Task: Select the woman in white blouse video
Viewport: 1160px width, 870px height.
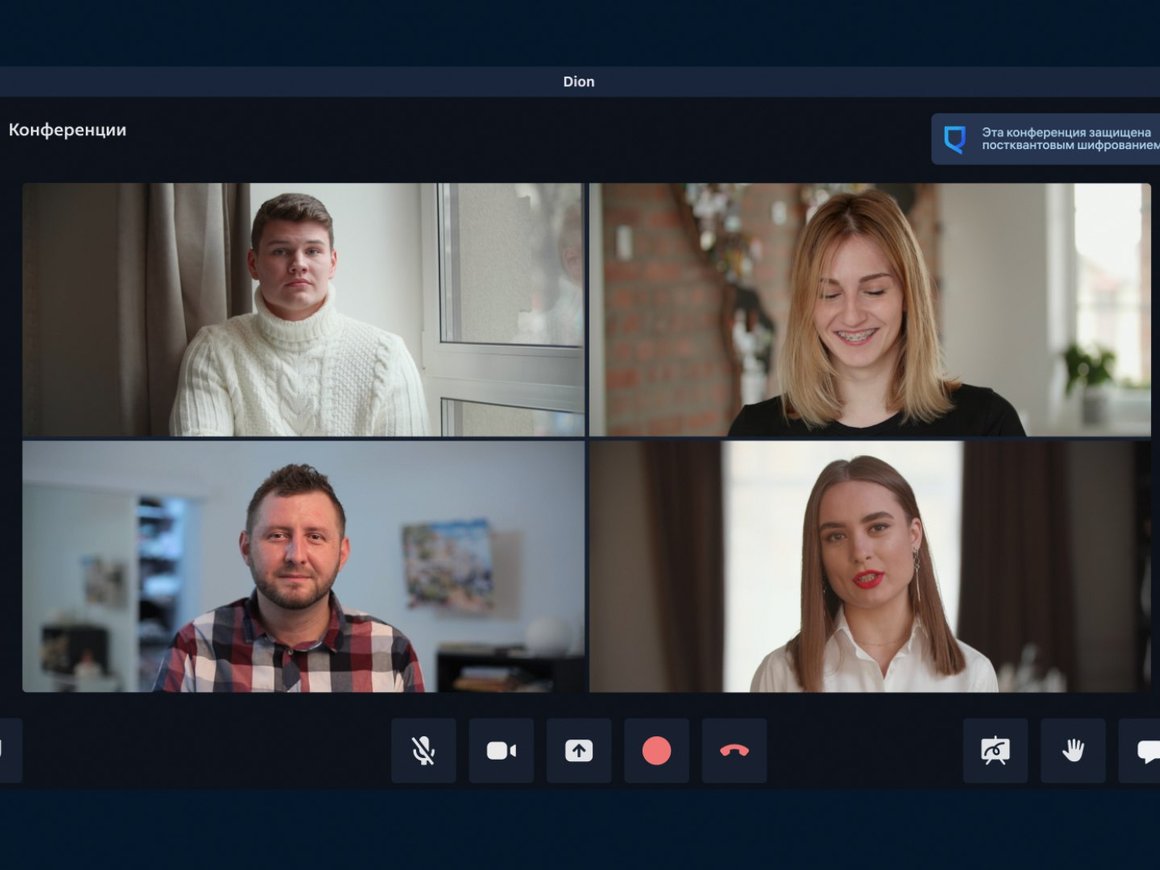Action: (x=870, y=567)
